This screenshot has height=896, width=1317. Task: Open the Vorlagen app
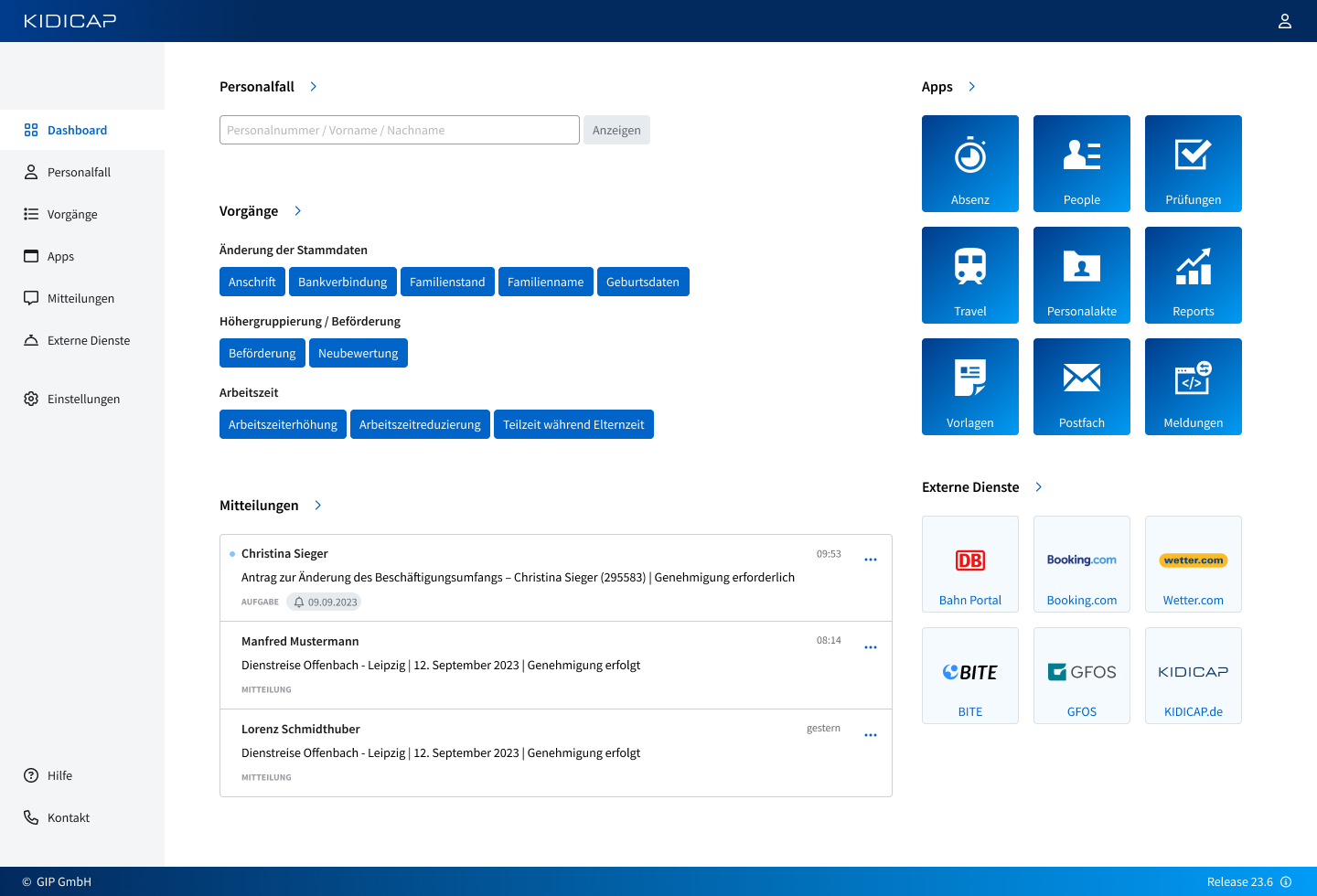point(969,387)
